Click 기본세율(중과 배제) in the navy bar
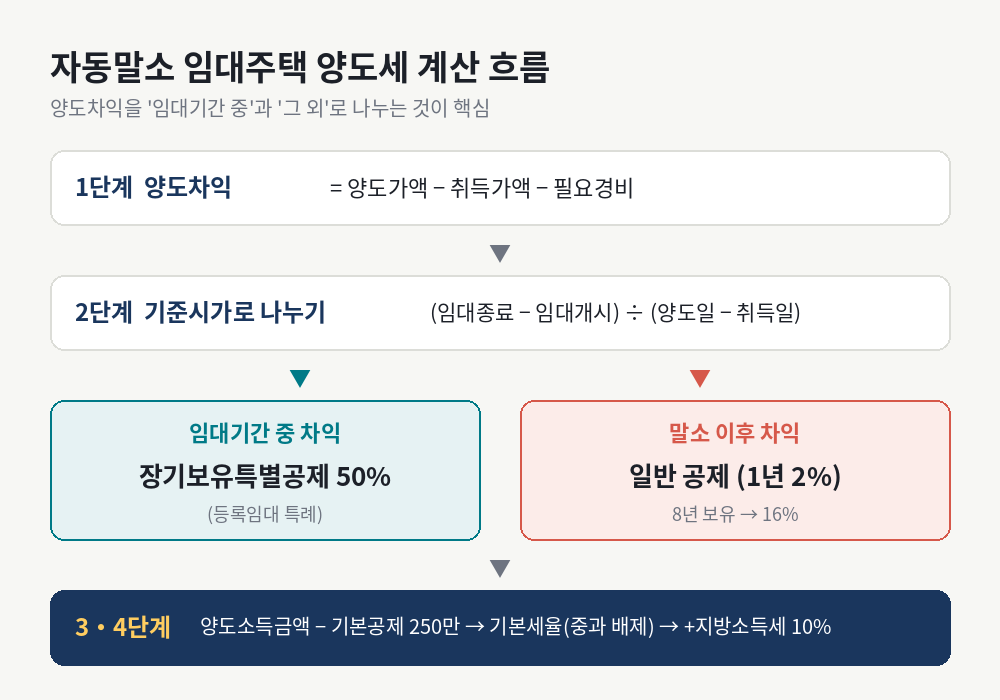1000x700 pixels. click(571, 627)
